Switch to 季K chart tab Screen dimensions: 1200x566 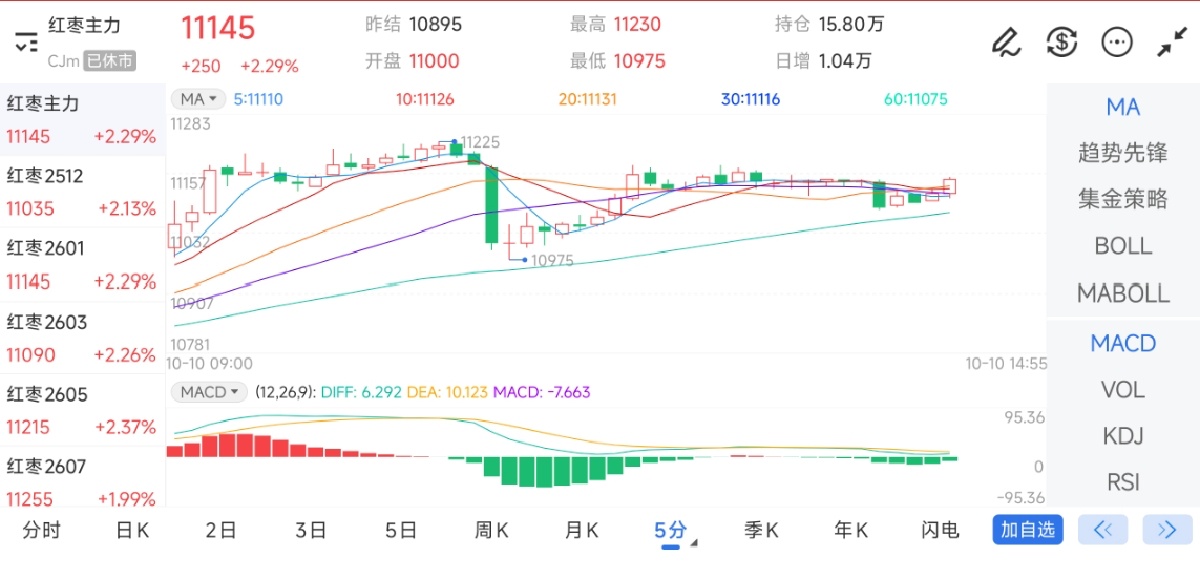coord(761,530)
